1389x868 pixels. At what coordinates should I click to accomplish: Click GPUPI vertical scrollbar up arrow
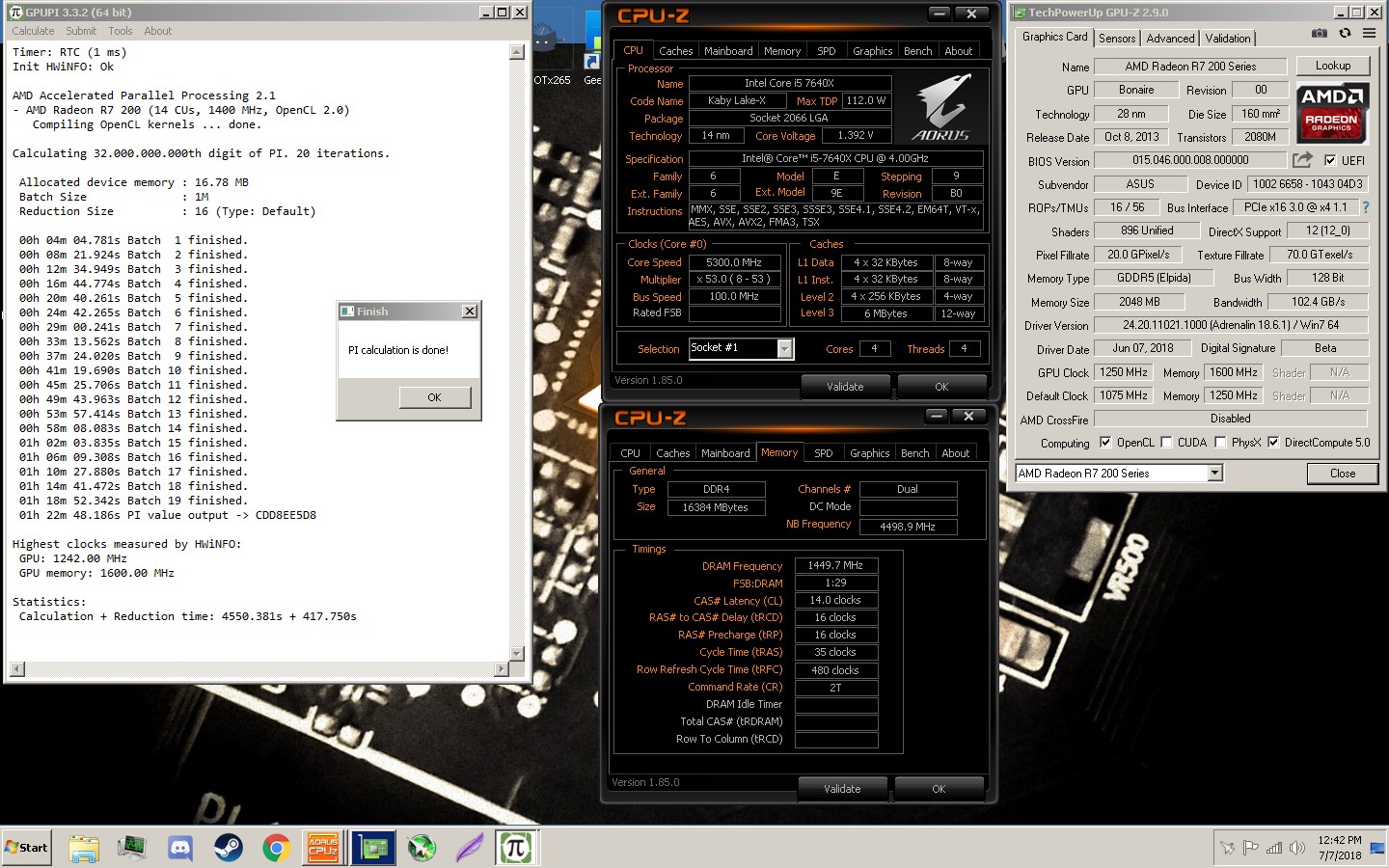(x=516, y=52)
